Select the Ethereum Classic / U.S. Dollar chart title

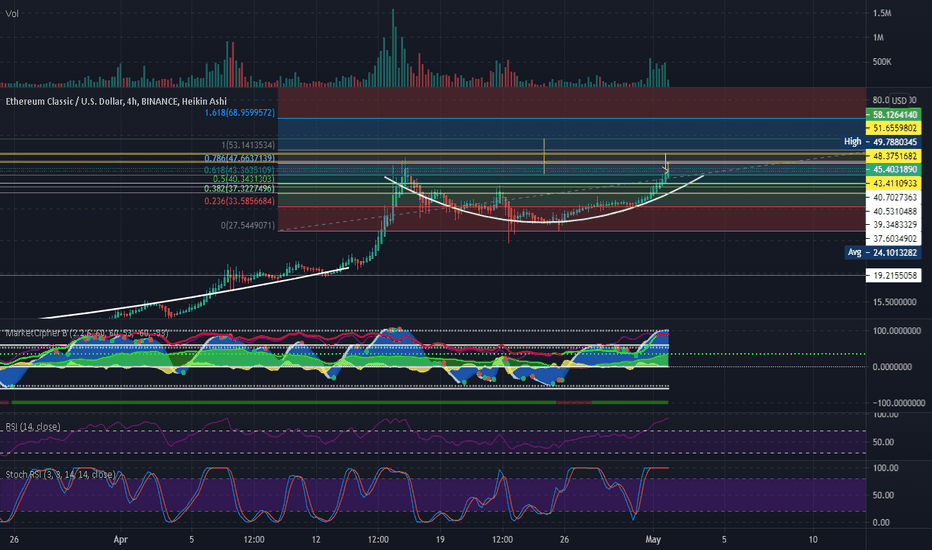point(116,101)
